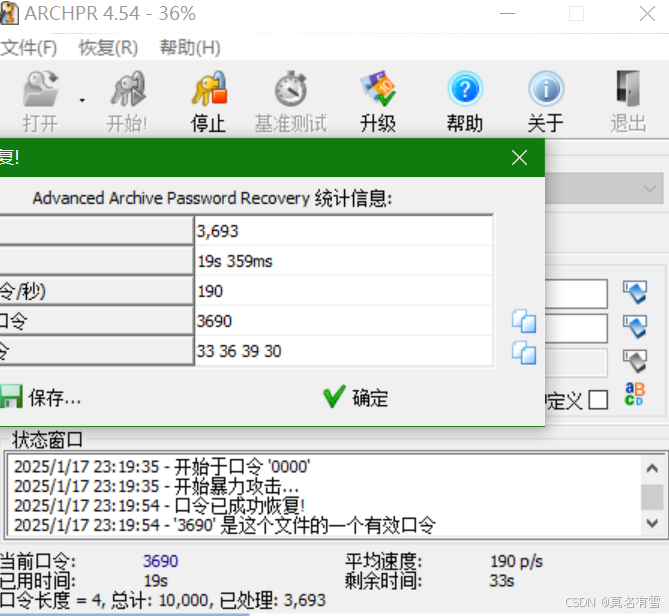Viewport: 669px width, 616px height.
Task: Click the second input field right of dialog
Action: (x=576, y=328)
